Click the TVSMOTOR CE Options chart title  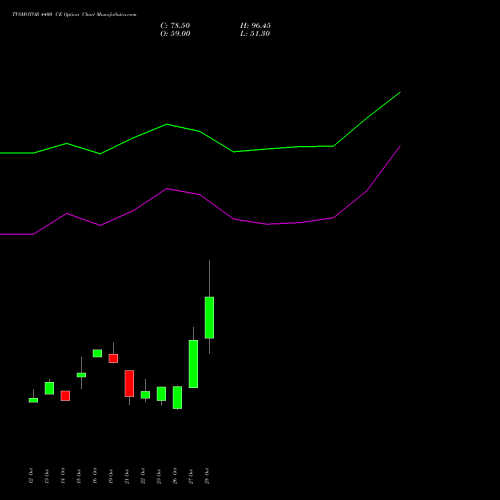tap(74, 15)
